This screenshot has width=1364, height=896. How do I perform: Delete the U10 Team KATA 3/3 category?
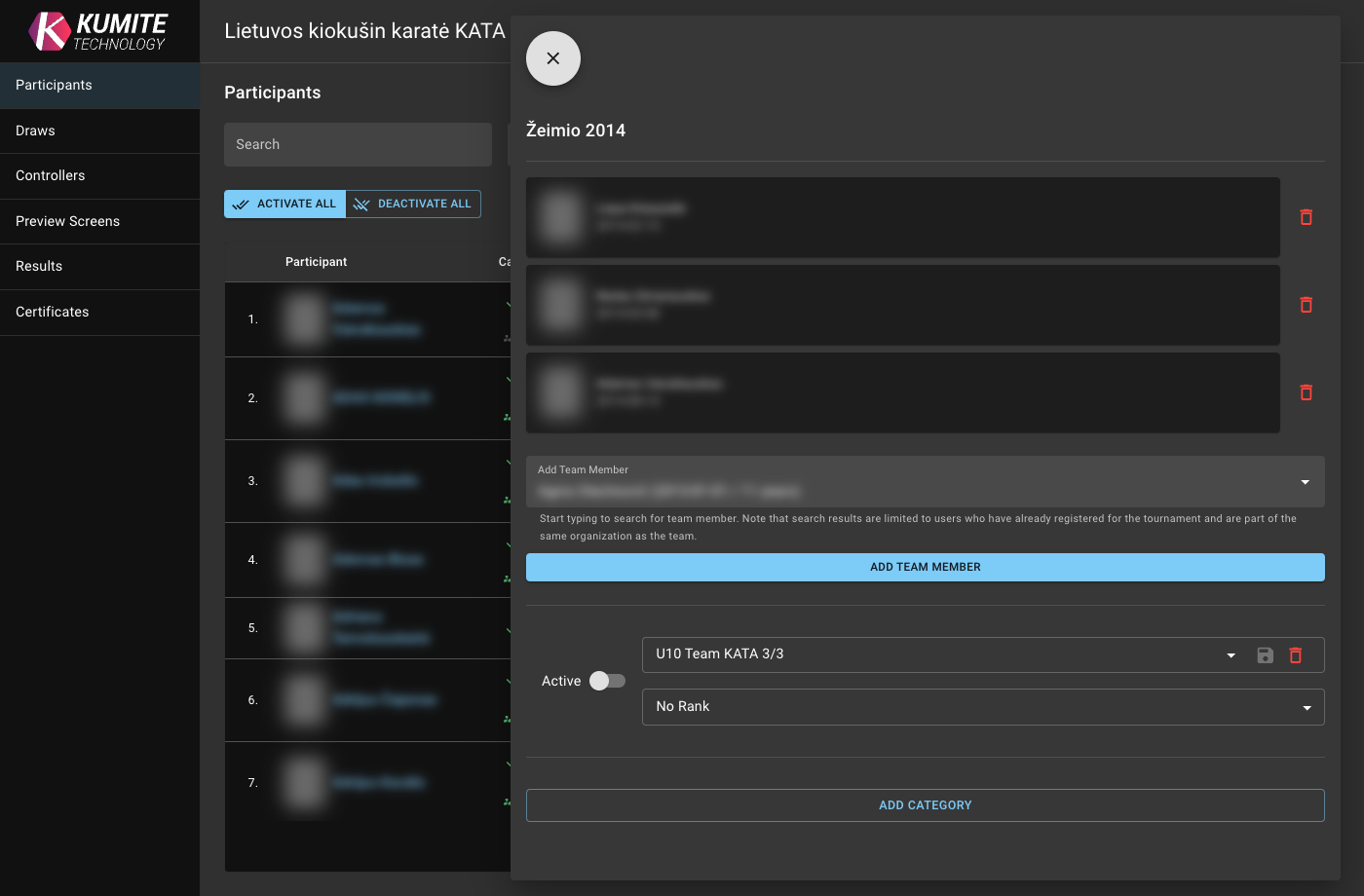click(x=1296, y=655)
